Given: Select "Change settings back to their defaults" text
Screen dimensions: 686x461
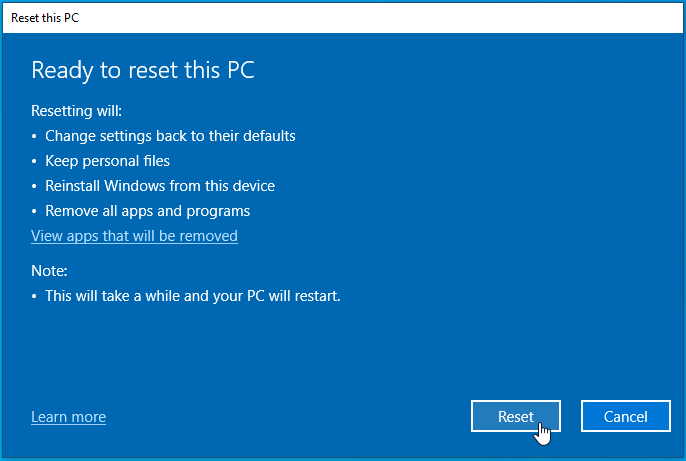Looking at the screenshot, I should tap(170, 136).
